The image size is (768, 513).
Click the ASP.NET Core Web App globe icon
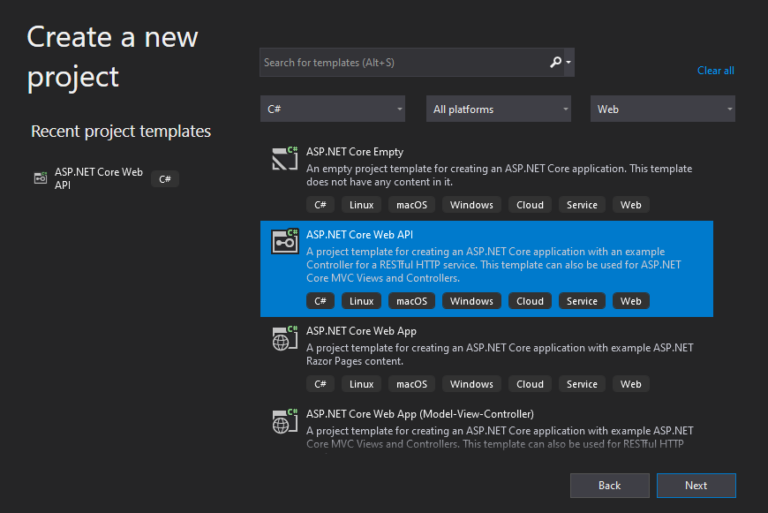tap(285, 338)
